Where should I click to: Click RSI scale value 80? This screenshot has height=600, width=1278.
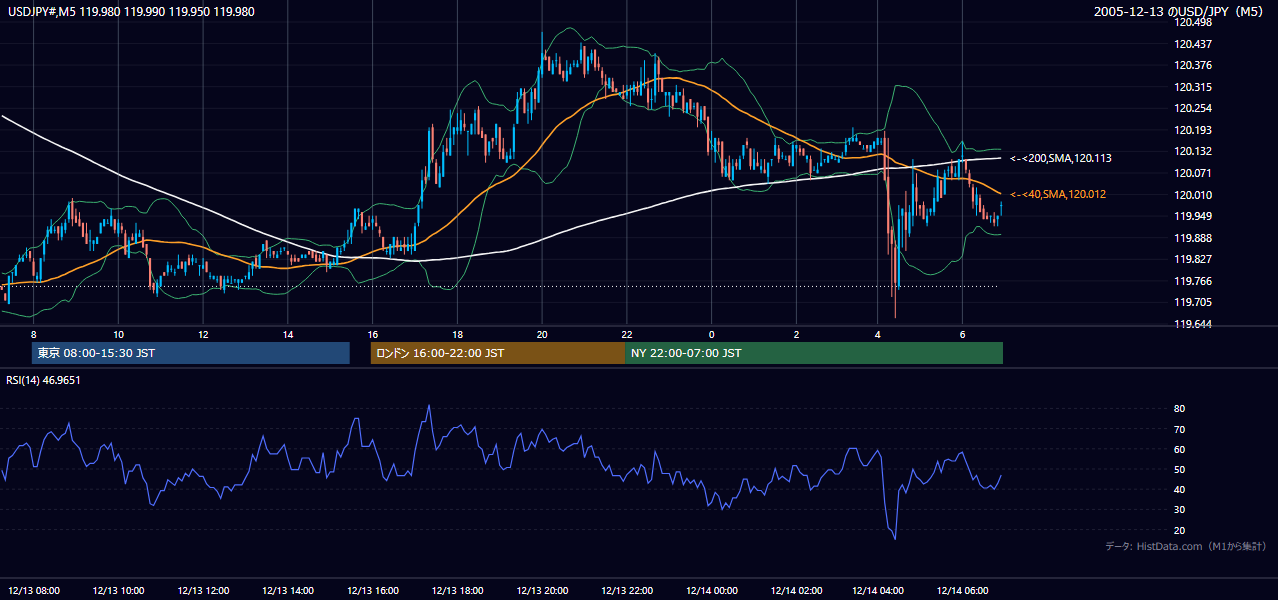[x=1180, y=409]
